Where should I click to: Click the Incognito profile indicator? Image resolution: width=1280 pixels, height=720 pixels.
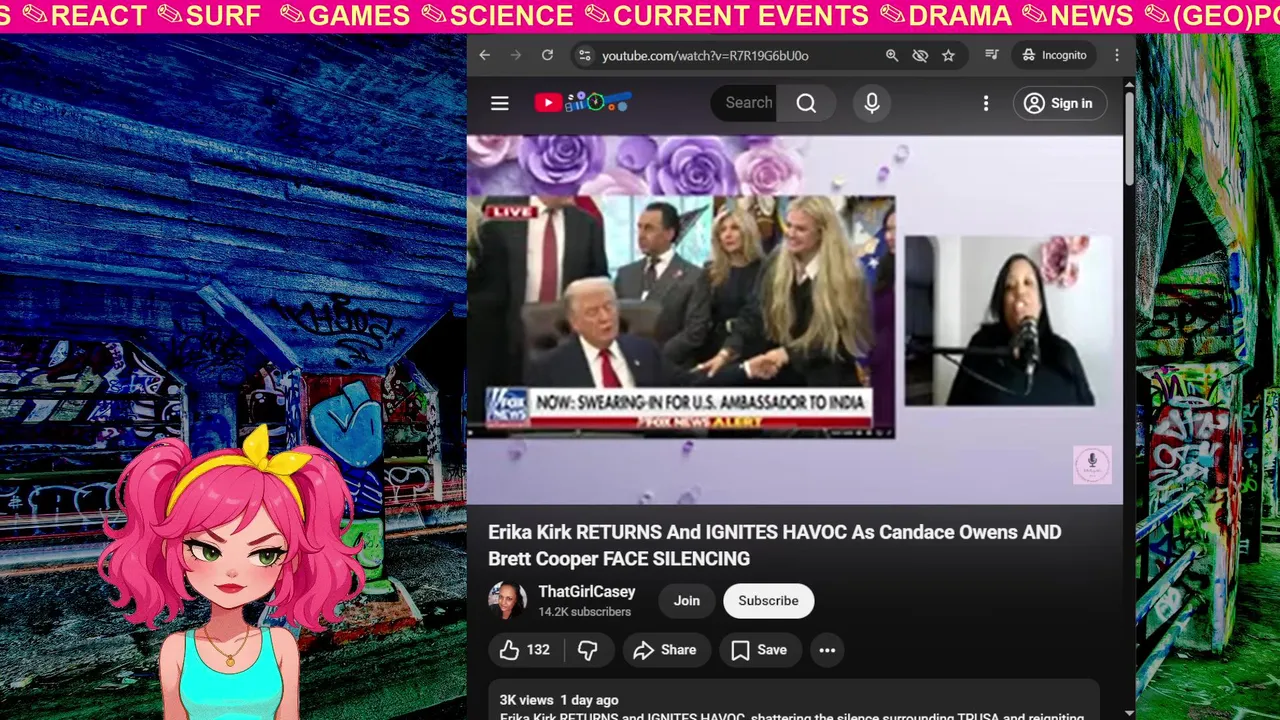click(1054, 55)
